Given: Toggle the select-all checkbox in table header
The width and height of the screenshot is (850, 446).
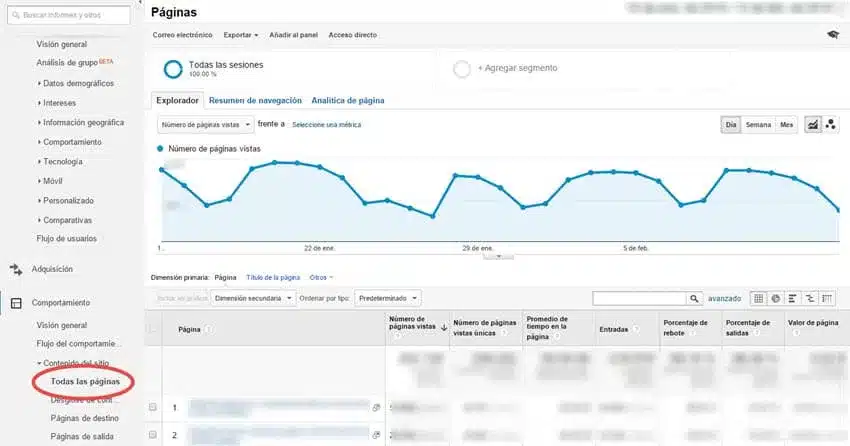Looking at the screenshot, I should point(152,329).
